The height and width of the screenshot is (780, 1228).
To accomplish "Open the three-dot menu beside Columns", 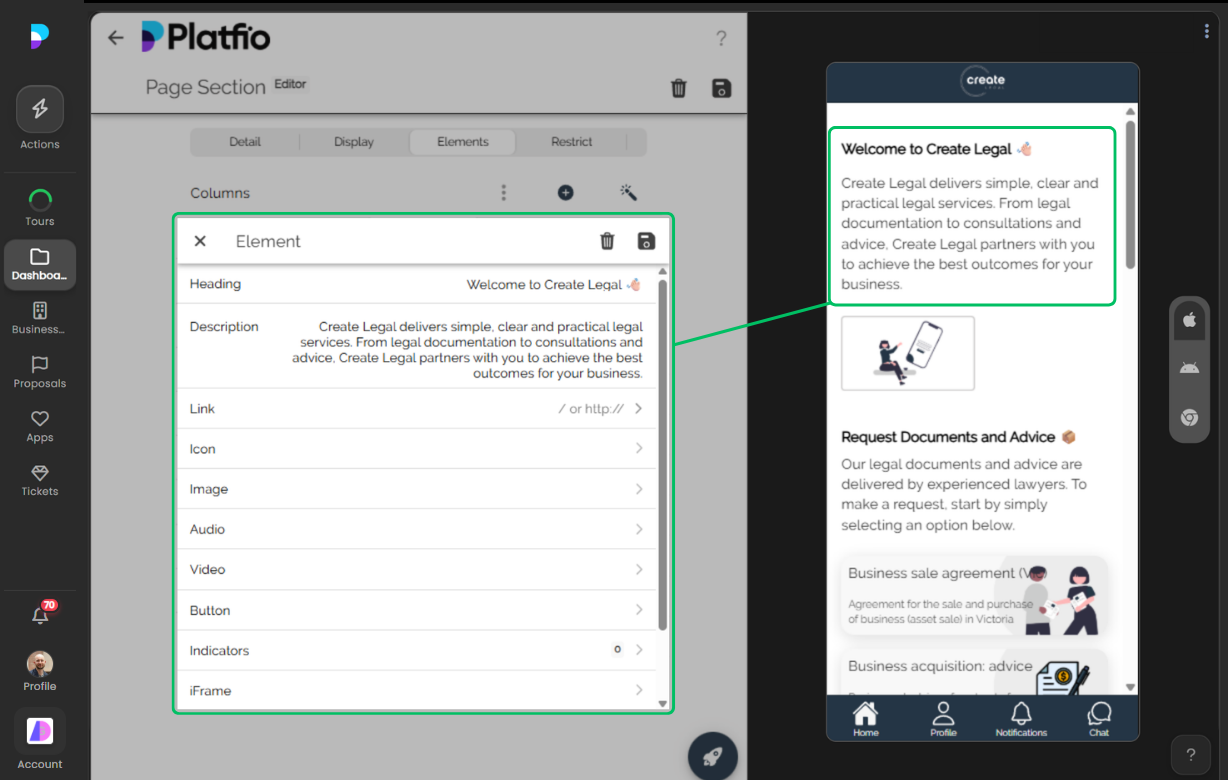I will click(x=504, y=192).
